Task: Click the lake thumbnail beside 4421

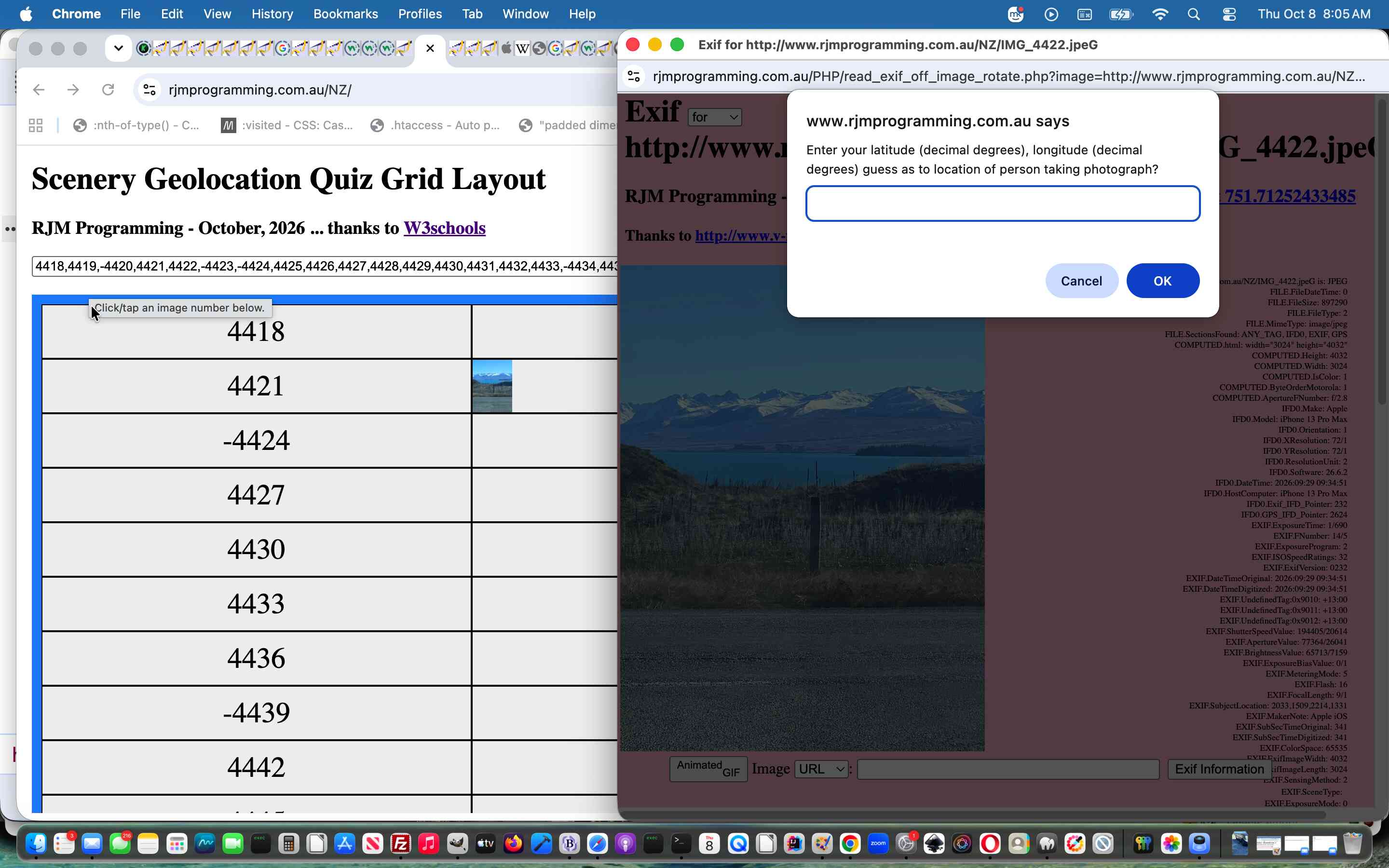Action: pyautogui.click(x=492, y=386)
